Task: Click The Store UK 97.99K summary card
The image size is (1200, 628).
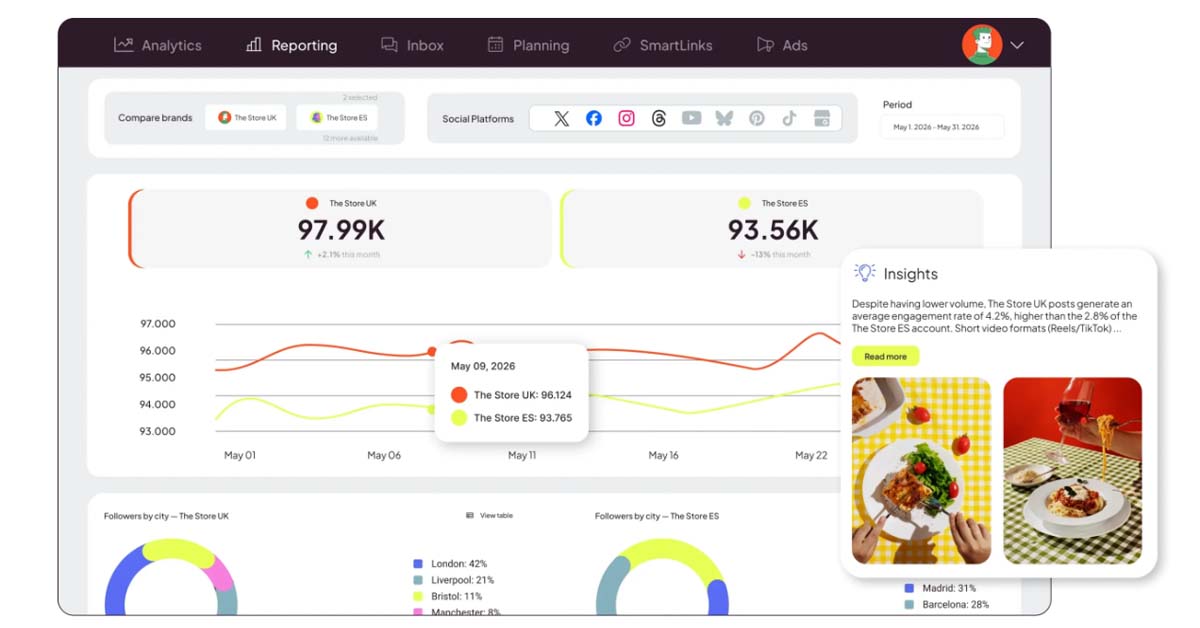Action: [340, 228]
